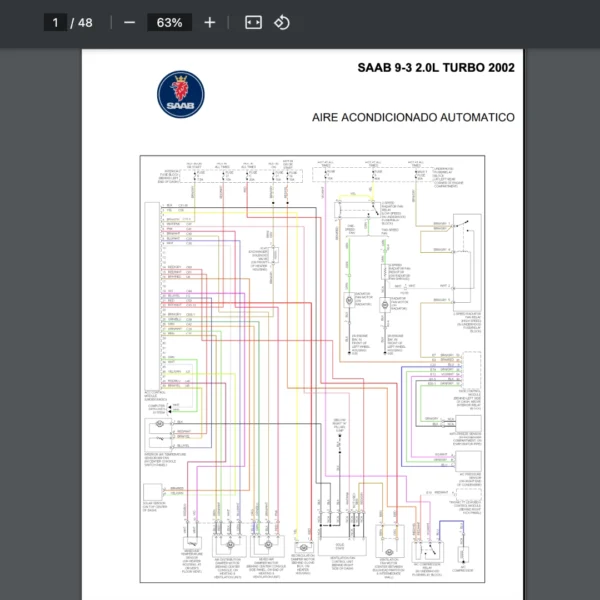Click the zoom in plus button

(209, 22)
